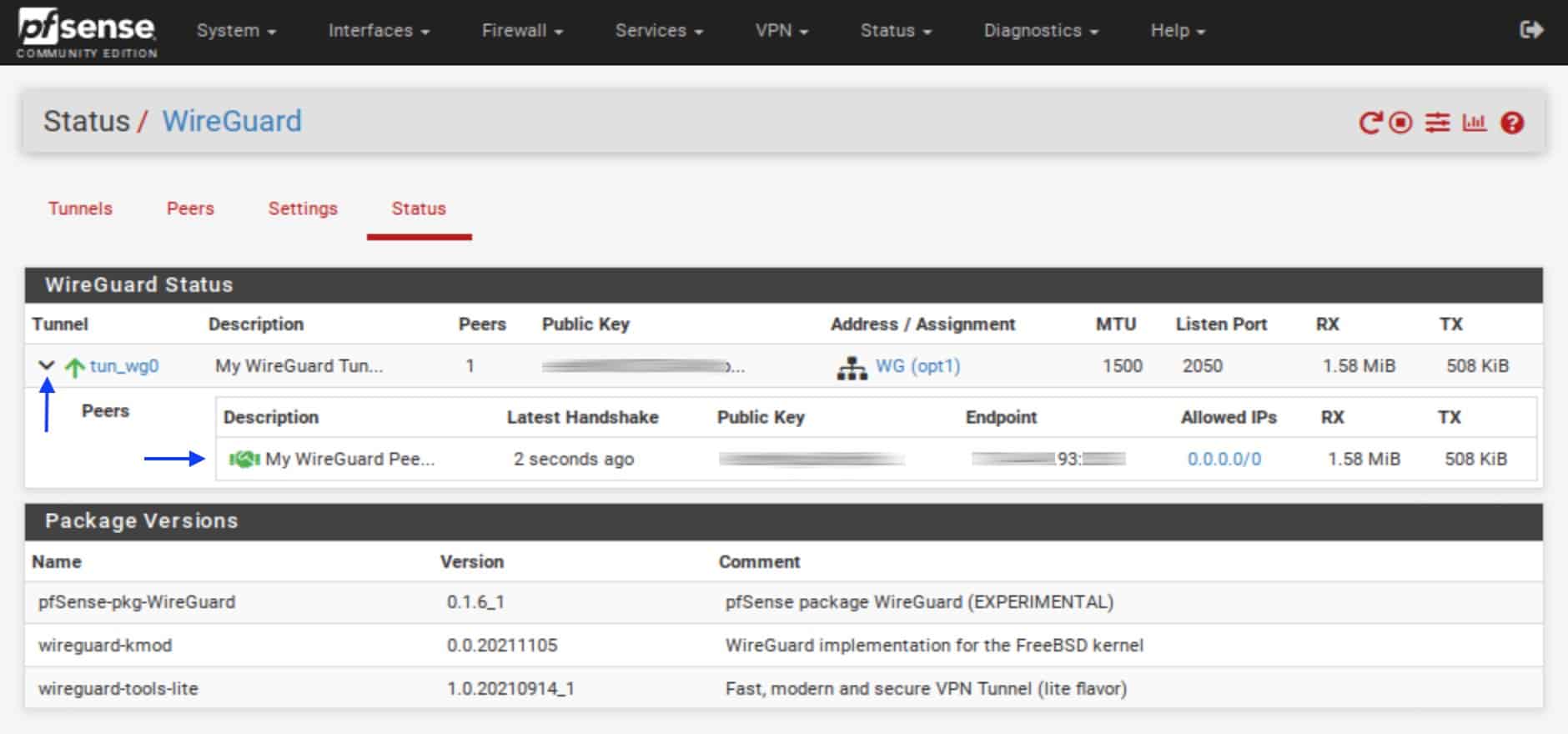Stop the WireGuard service via stop icon
This screenshot has height=734, width=1568.
tap(1401, 123)
